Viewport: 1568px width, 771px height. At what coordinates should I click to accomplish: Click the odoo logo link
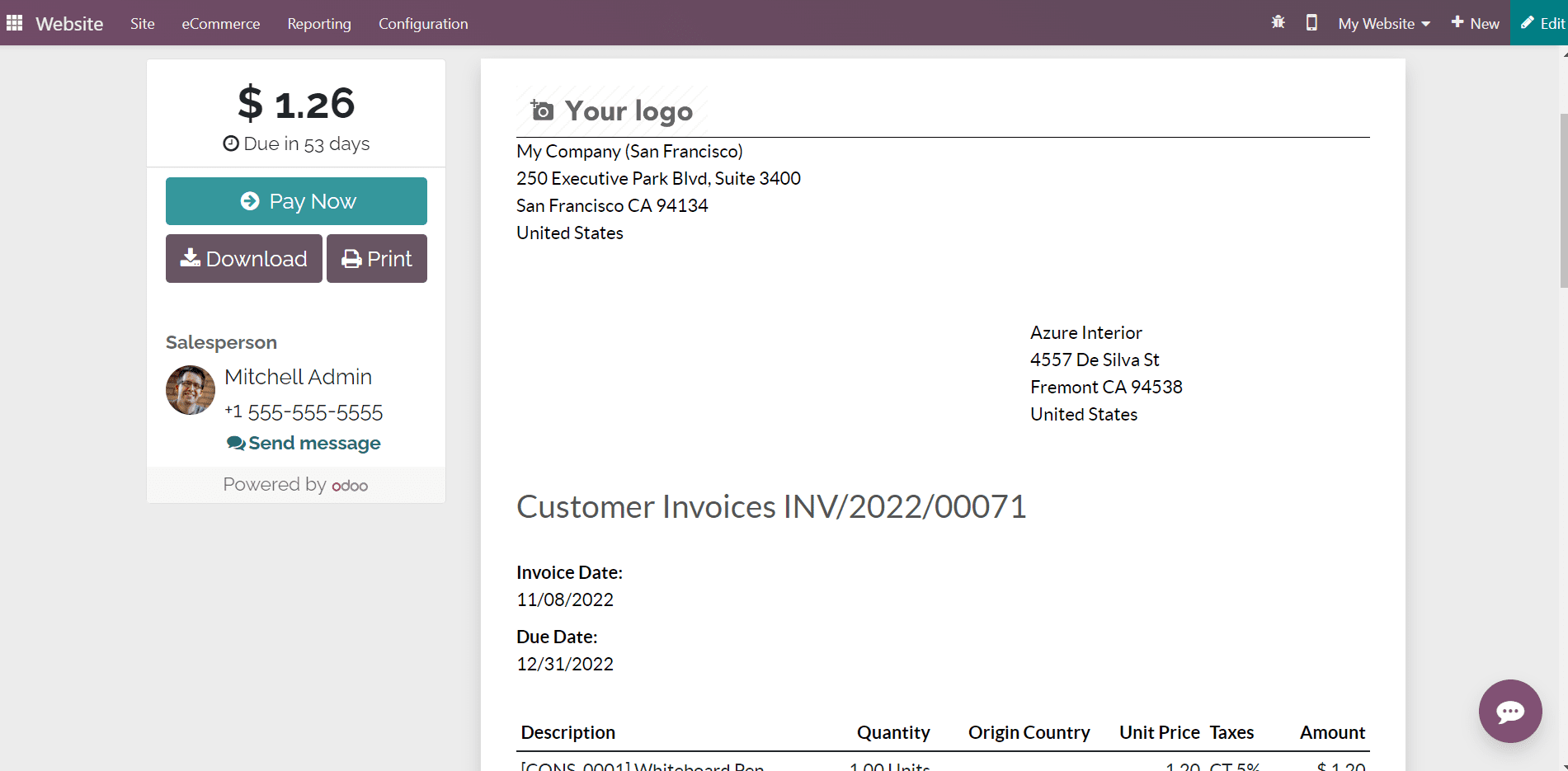pyautogui.click(x=350, y=486)
